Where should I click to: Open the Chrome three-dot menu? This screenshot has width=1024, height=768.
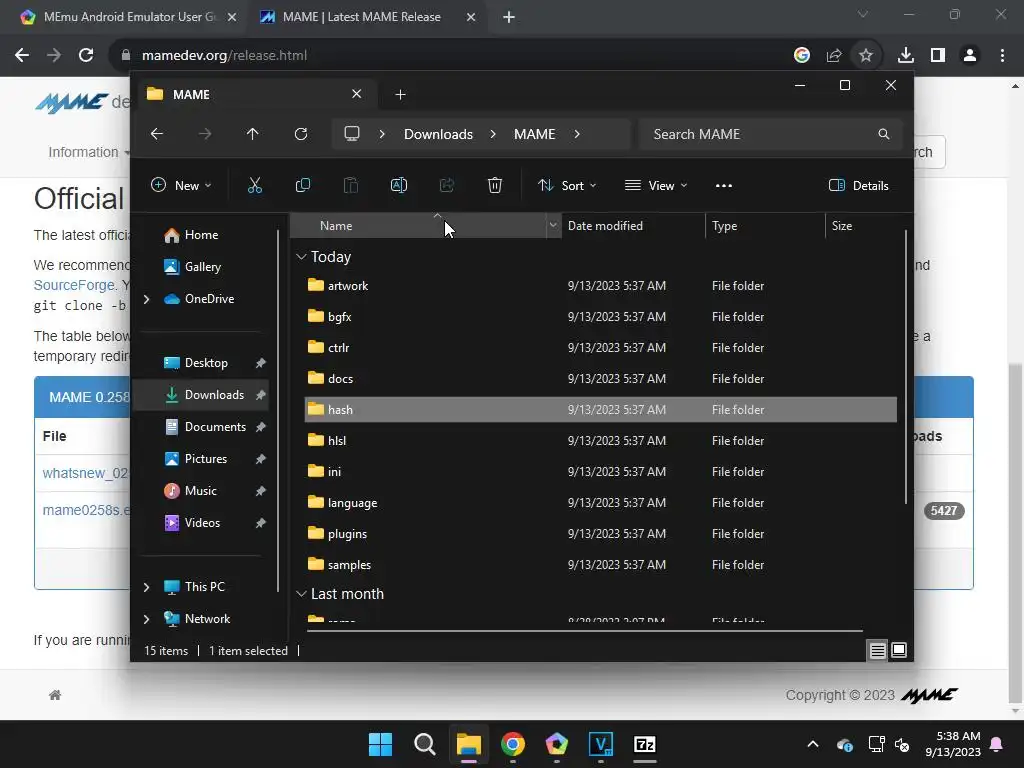[1002, 56]
